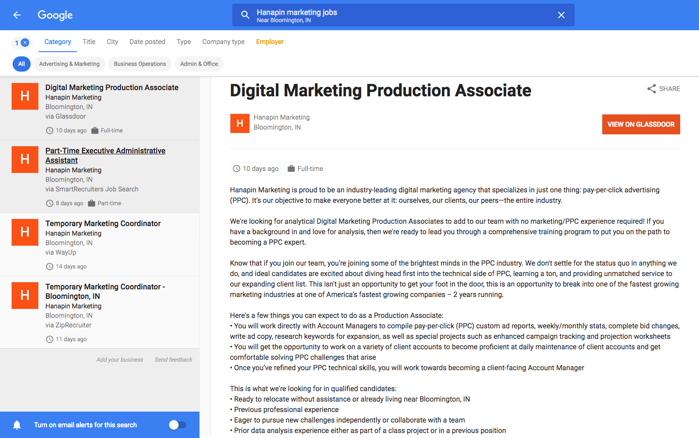Select the Type filter tab
The height and width of the screenshot is (438, 699).
[184, 41]
